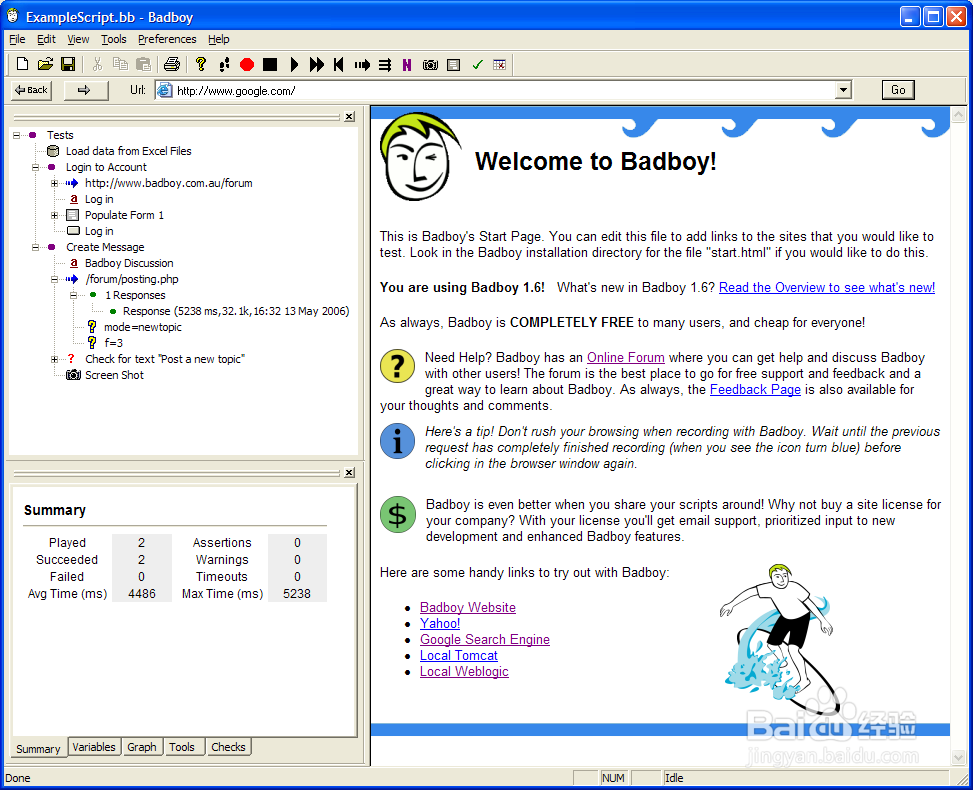Open the Tools menu
The width and height of the screenshot is (973, 790).
pos(114,39)
